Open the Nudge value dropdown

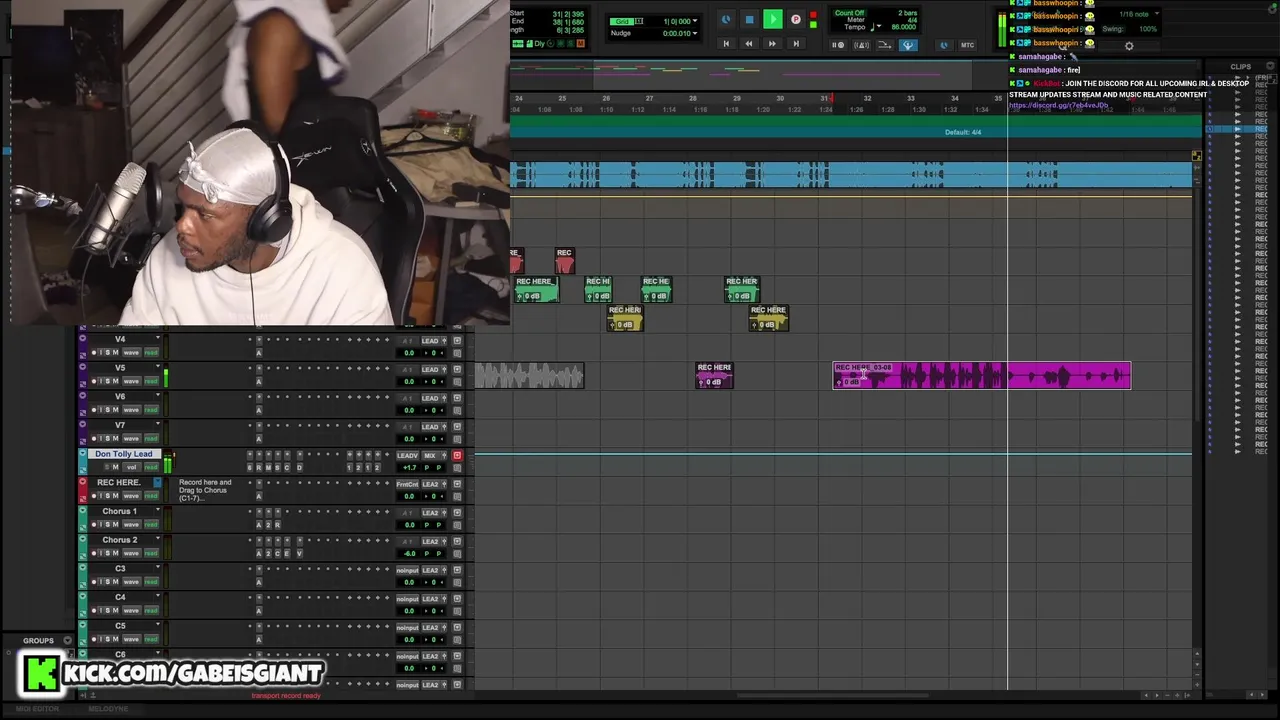(x=697, y=33)
